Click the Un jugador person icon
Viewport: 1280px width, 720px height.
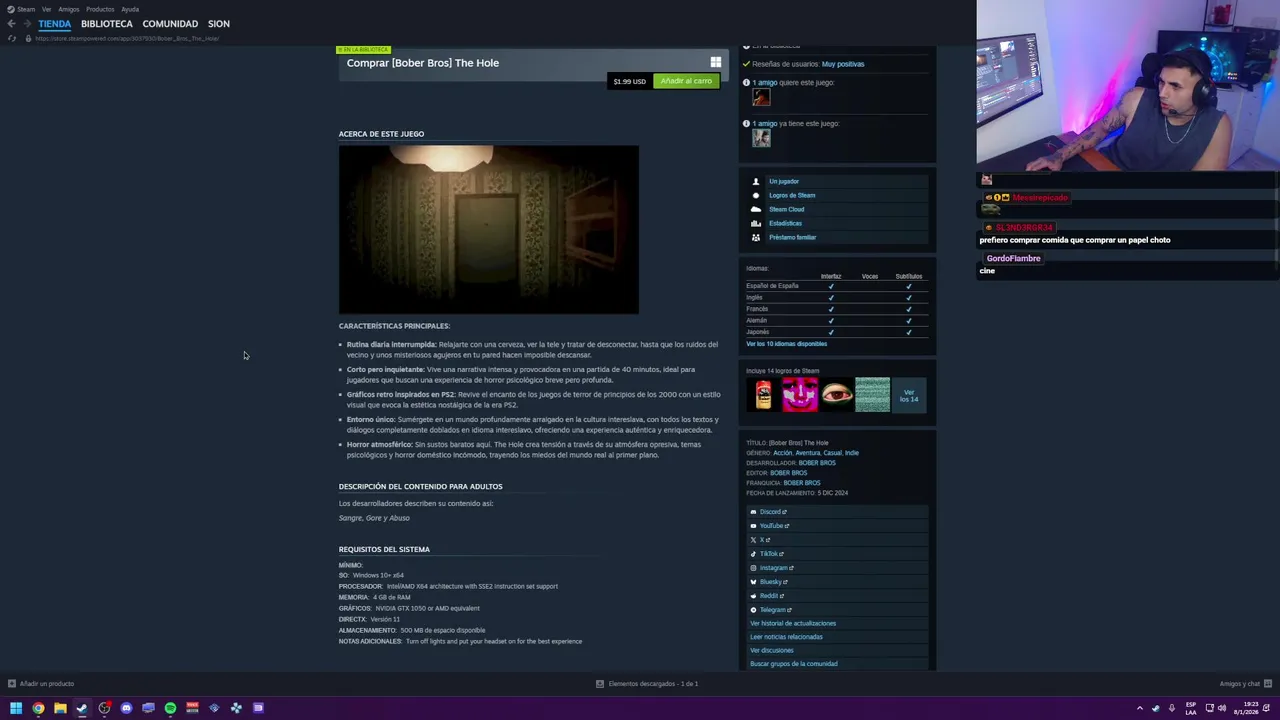[756, 181]
